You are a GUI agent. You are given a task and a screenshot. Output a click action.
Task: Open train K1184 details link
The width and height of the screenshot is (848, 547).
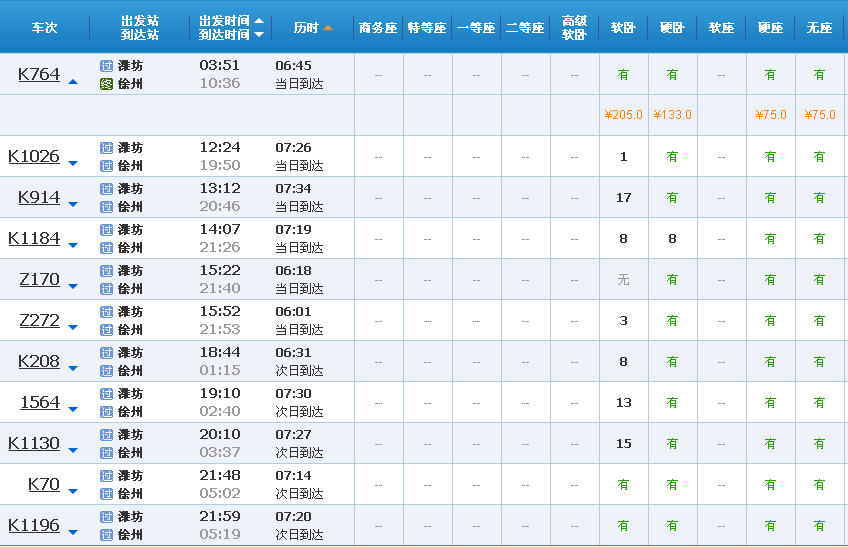(x=34, y=238)
